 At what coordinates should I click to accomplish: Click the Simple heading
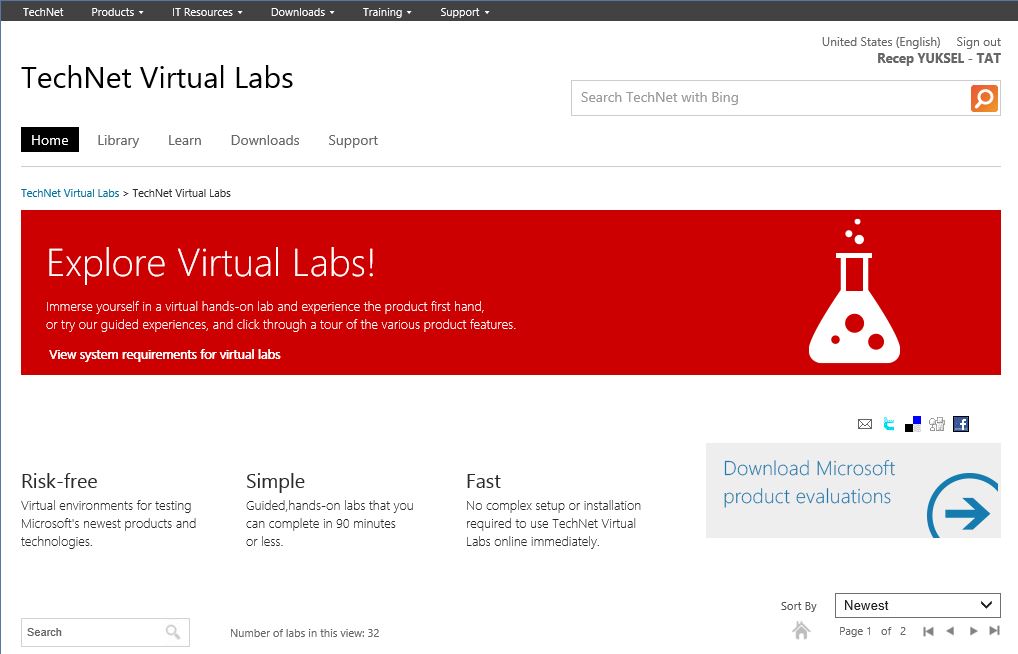point(275,481)
